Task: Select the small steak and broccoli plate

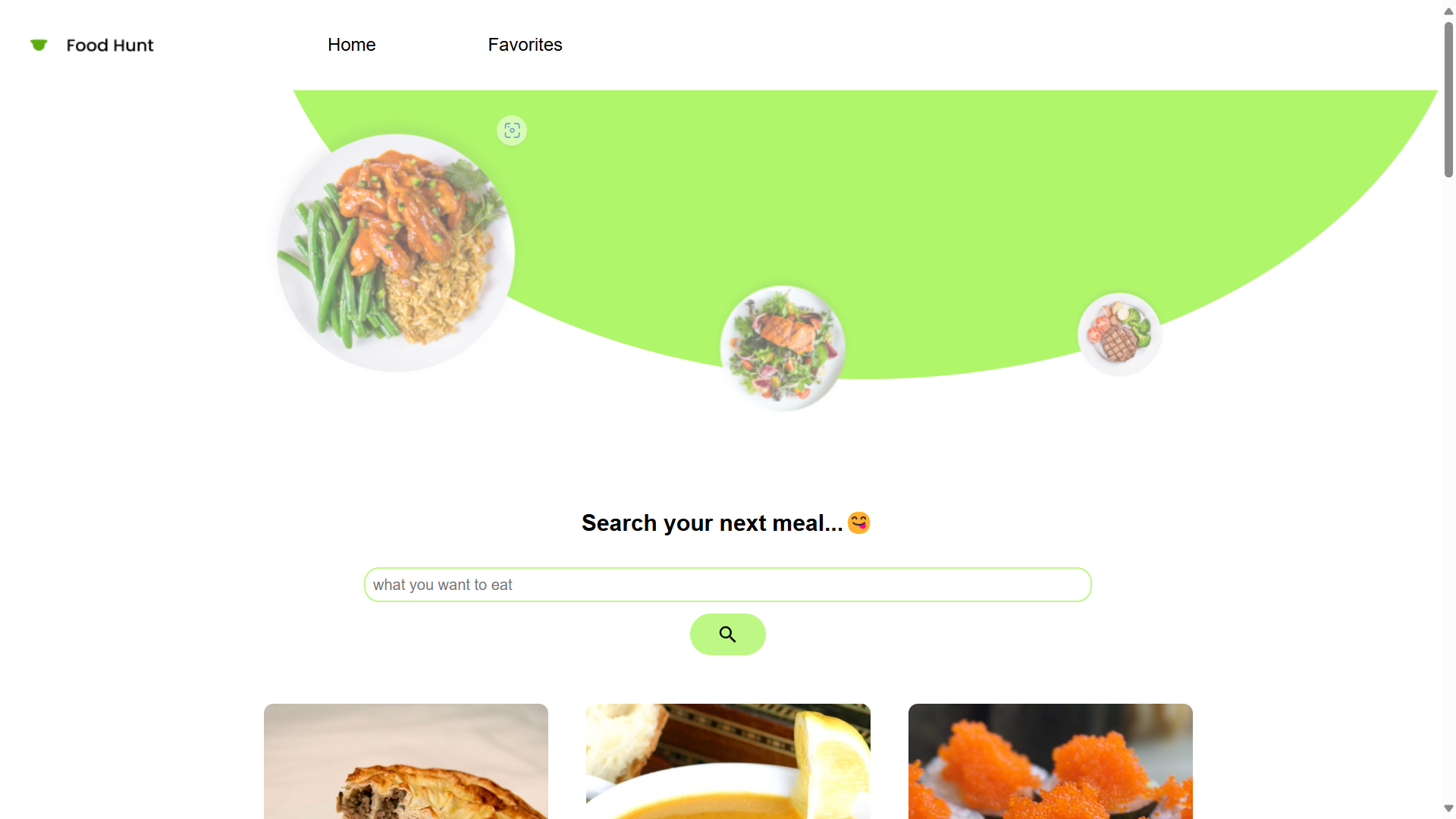Action: pyautogui.click(x=1119, y=334)
